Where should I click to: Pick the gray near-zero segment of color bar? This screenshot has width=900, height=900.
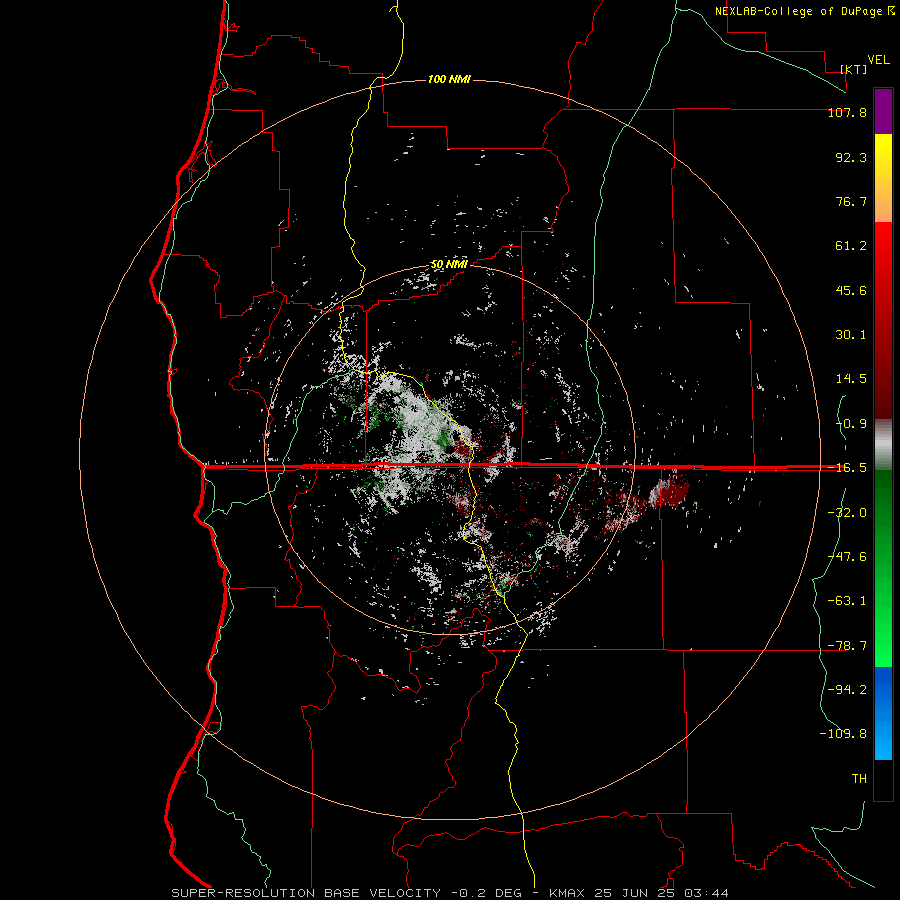point(883,445)
